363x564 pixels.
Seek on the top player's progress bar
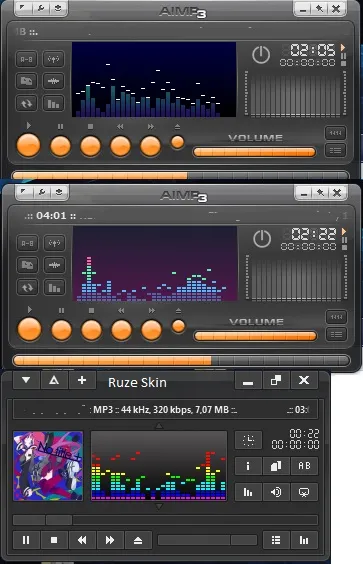pos(180,176)
